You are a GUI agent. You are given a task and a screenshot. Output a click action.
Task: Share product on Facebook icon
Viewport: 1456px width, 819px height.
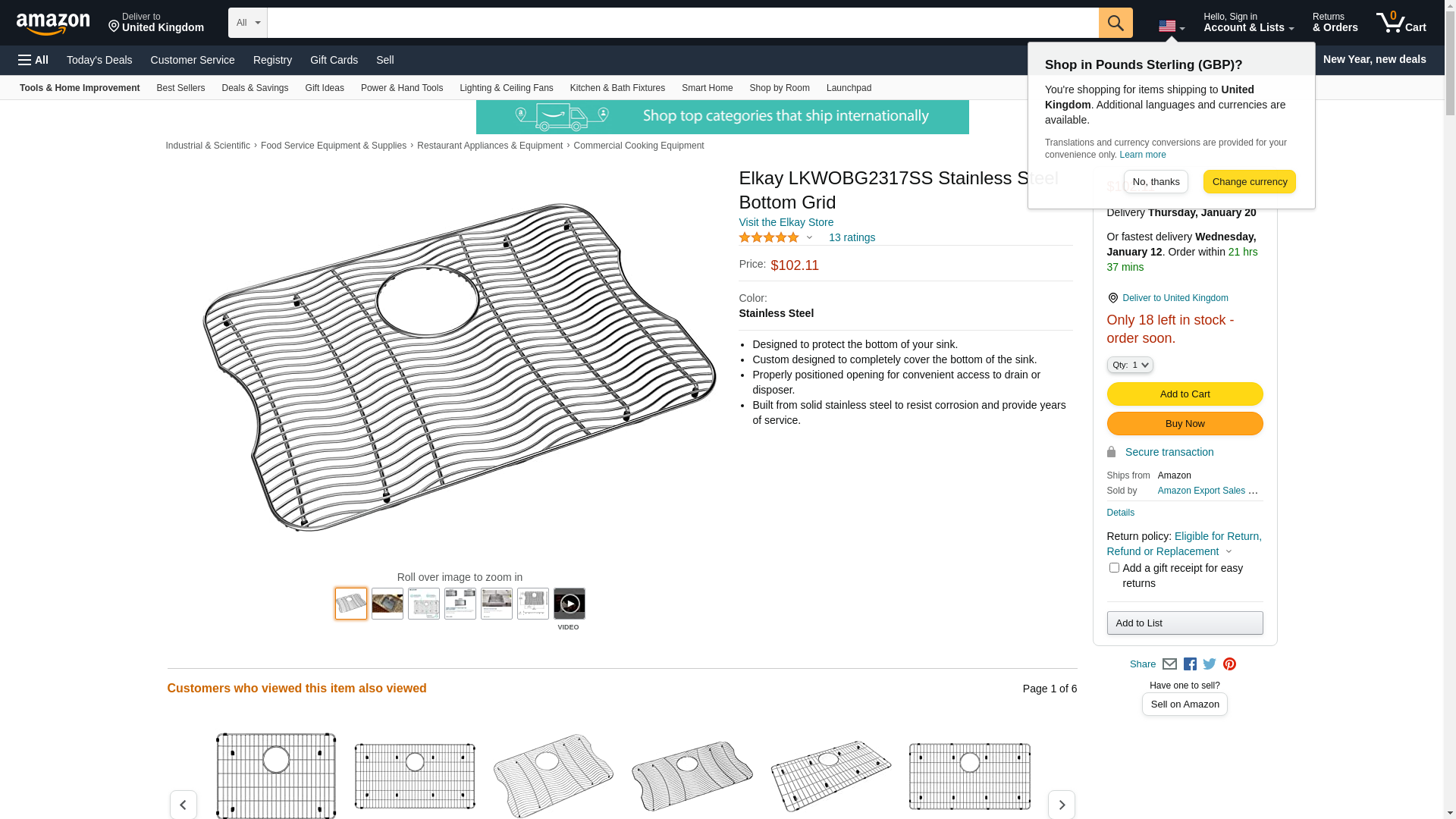point(1190,664)
